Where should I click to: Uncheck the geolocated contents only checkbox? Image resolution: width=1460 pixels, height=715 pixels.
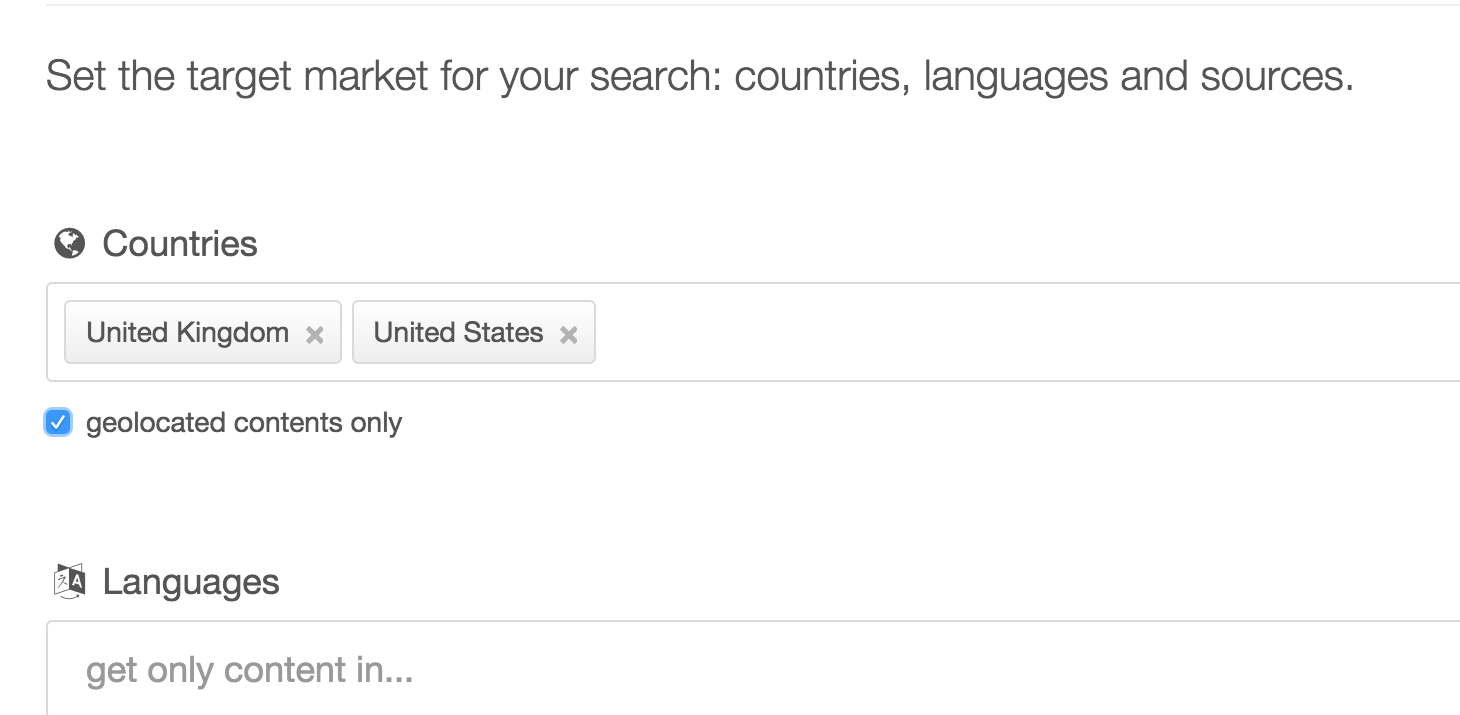click(x=58, y=422)
